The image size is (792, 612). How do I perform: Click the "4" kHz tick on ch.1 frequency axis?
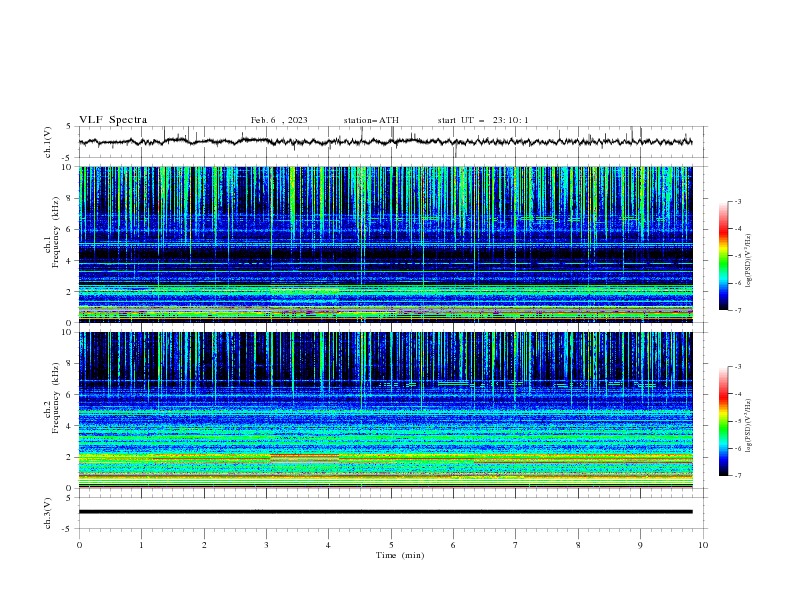pyautogui.click(x=71, y=261)
